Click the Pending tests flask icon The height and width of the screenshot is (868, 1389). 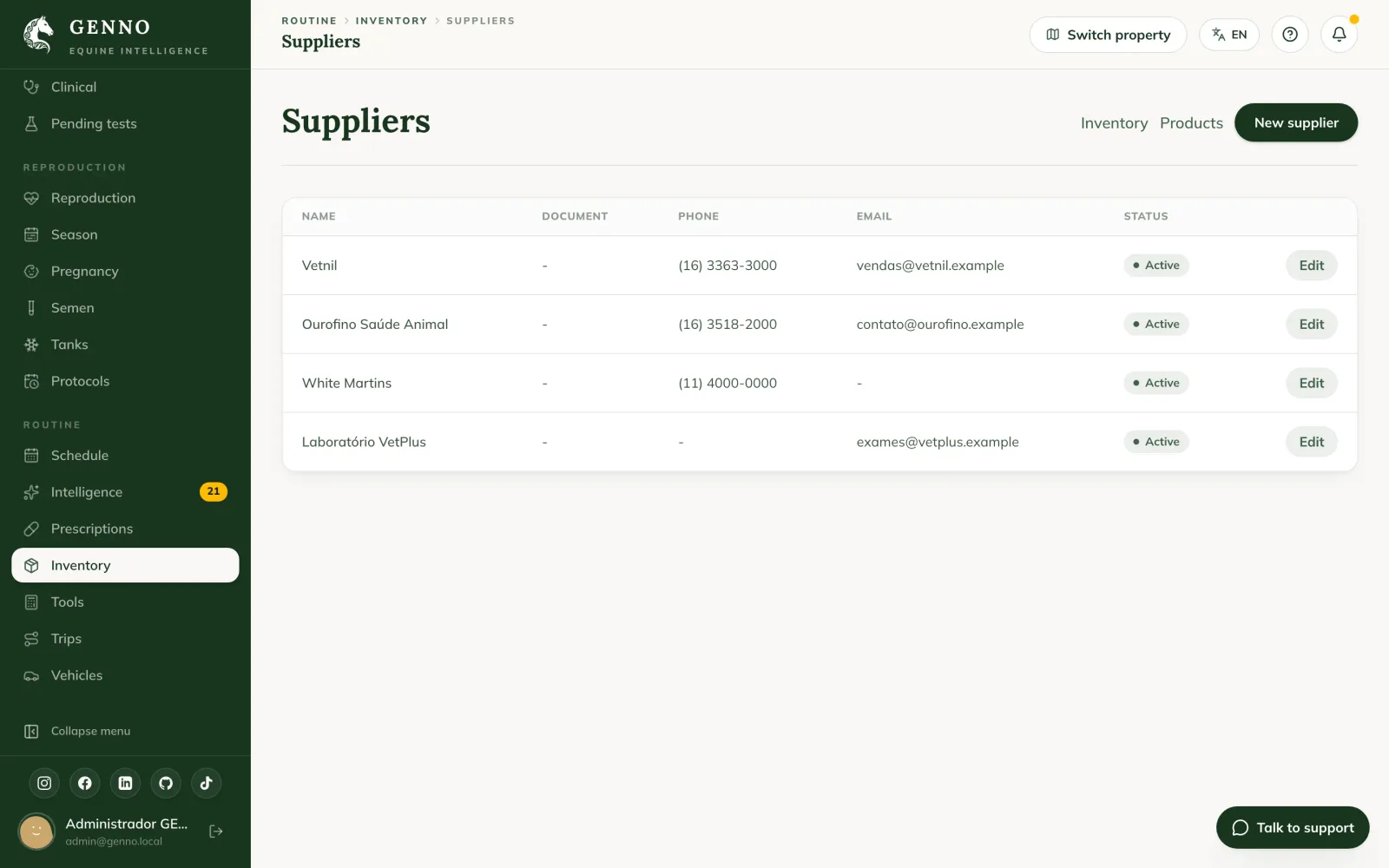31,123
